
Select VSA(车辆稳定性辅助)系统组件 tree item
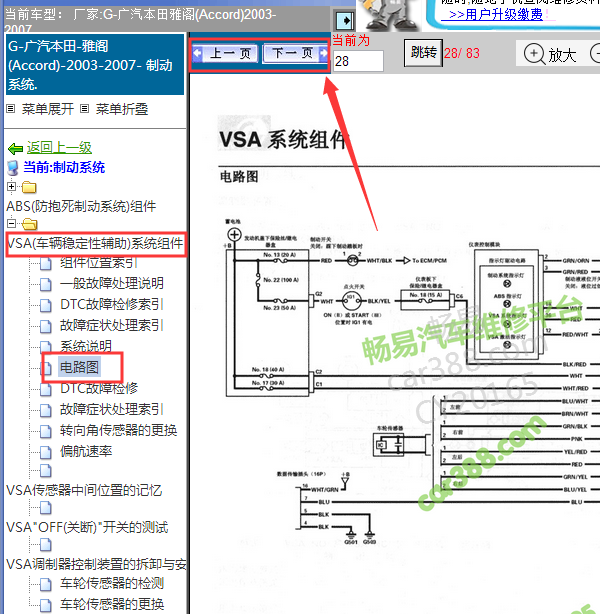[x=95, y=244]
